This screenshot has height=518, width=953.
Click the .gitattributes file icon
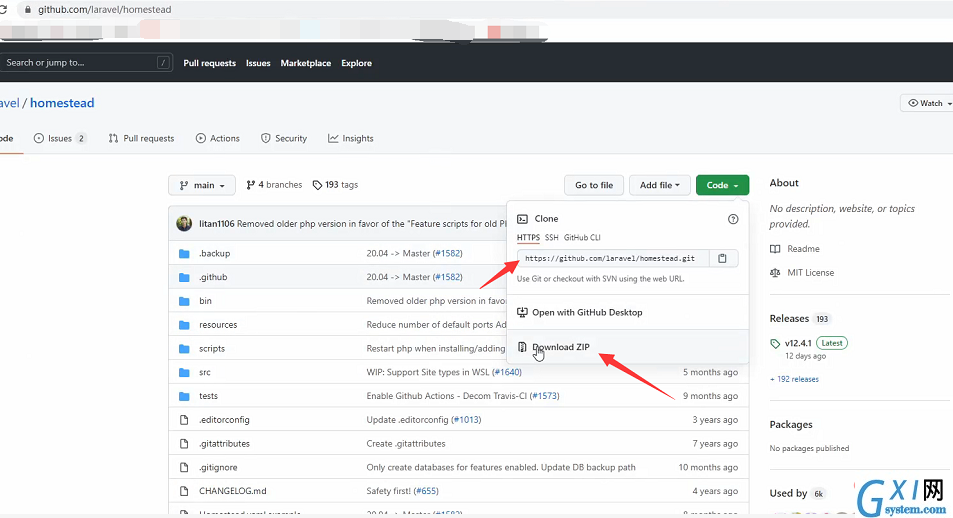(x=184, y=443)
